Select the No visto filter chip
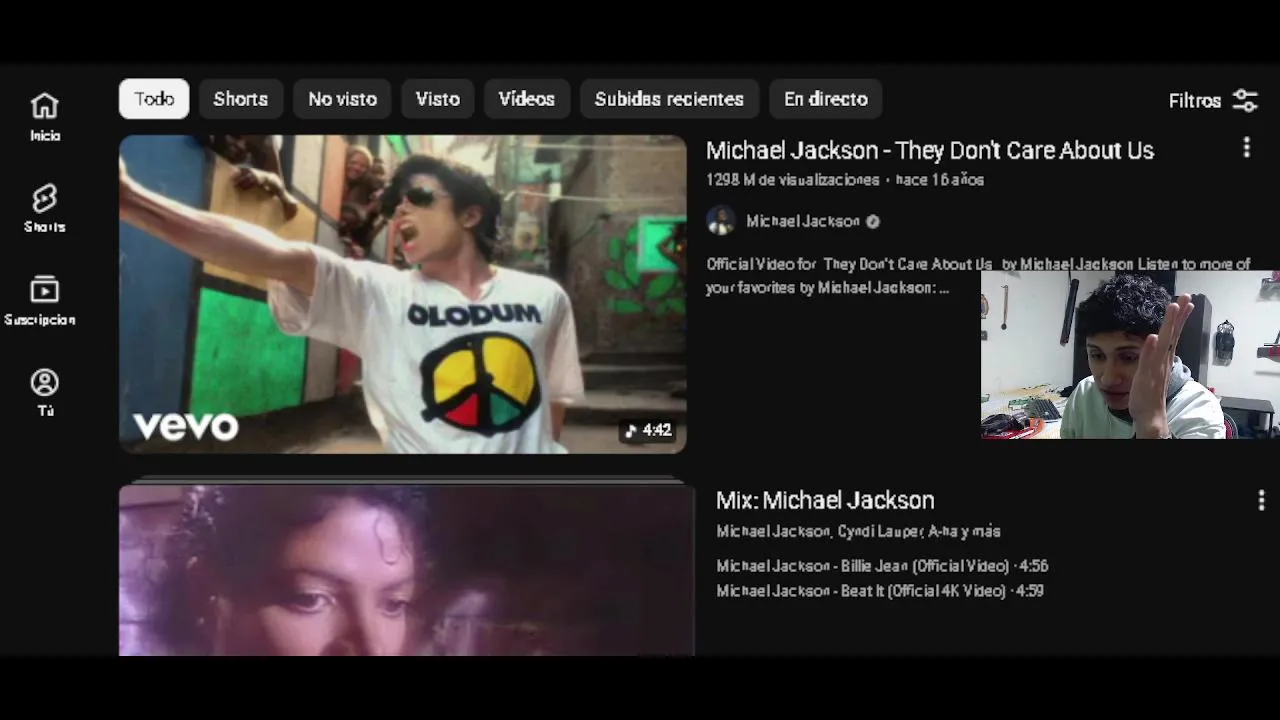Viewport: 1280px width, 720px height. coord(342,99)
